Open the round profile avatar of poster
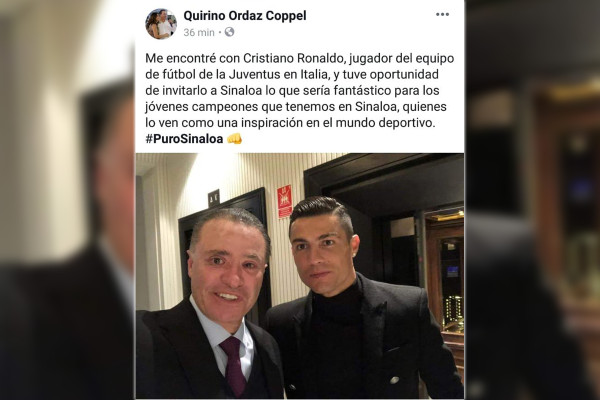600x400 pixels. coord(161,24)
